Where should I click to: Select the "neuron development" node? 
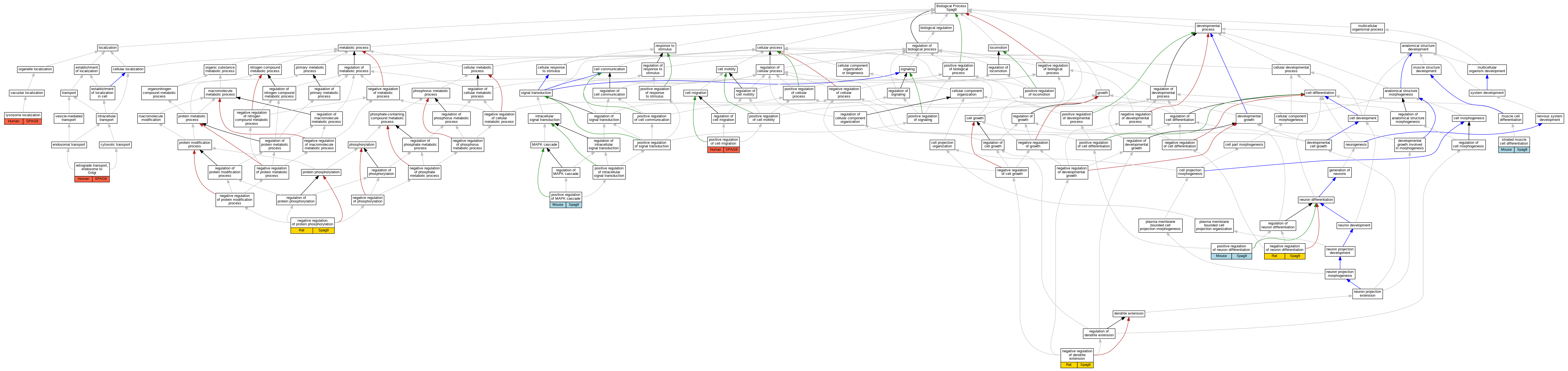(x=1354, y=225)
